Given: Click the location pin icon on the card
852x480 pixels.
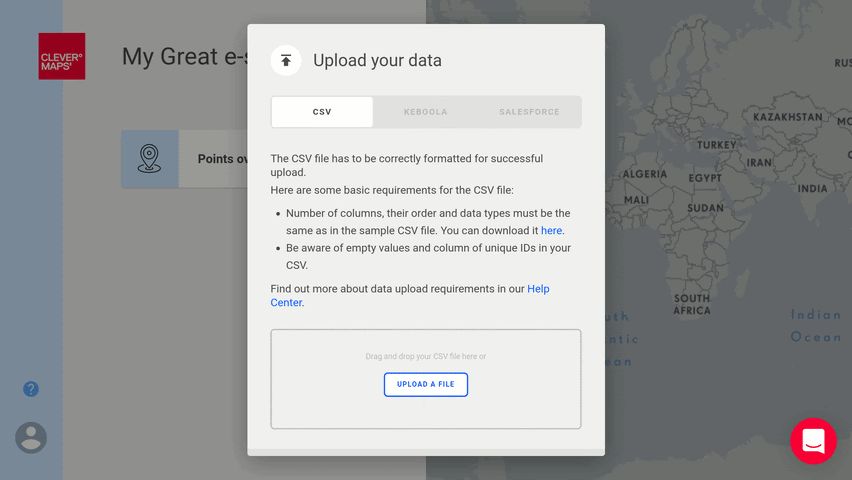Looking at the screenshot, I should pos(150,158).
